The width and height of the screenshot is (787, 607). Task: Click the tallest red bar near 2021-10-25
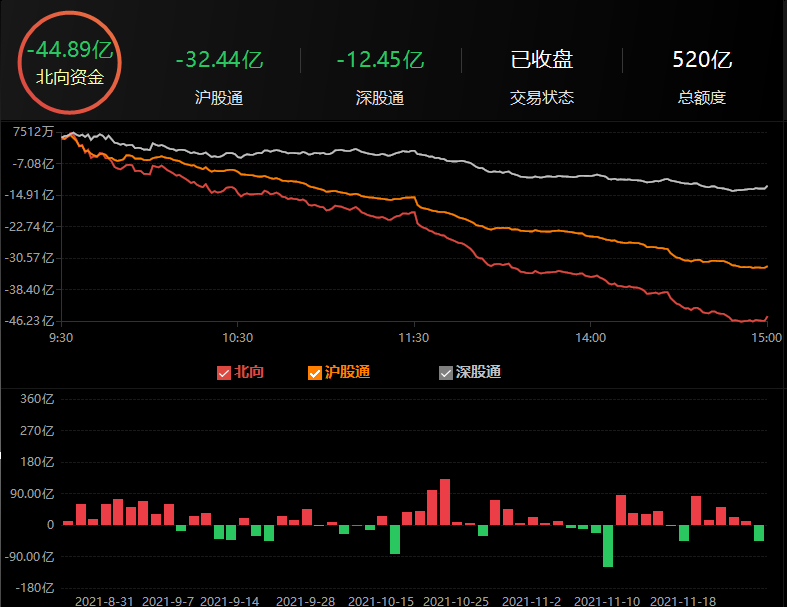tap(445, 502)
